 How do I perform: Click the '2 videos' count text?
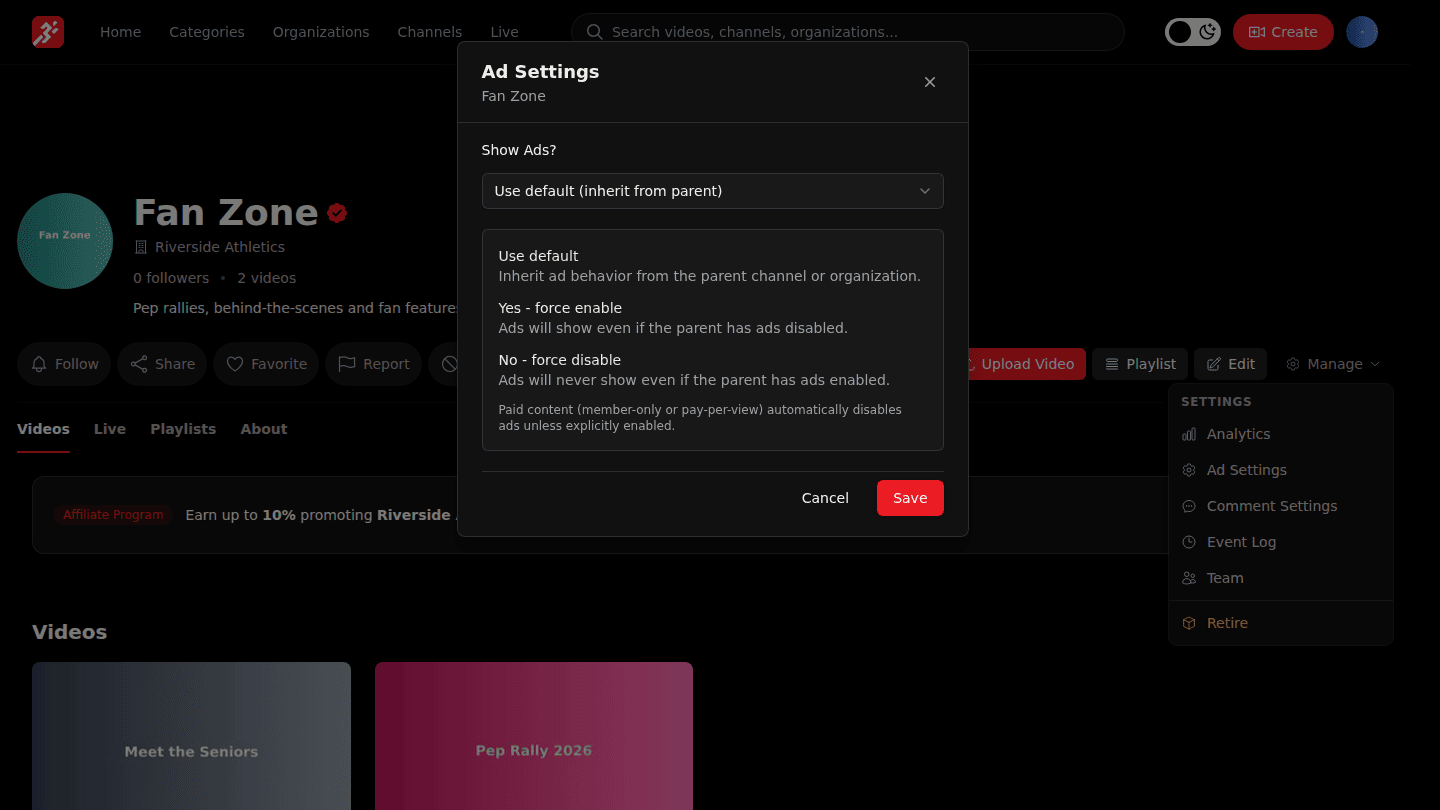pos(267,278)
